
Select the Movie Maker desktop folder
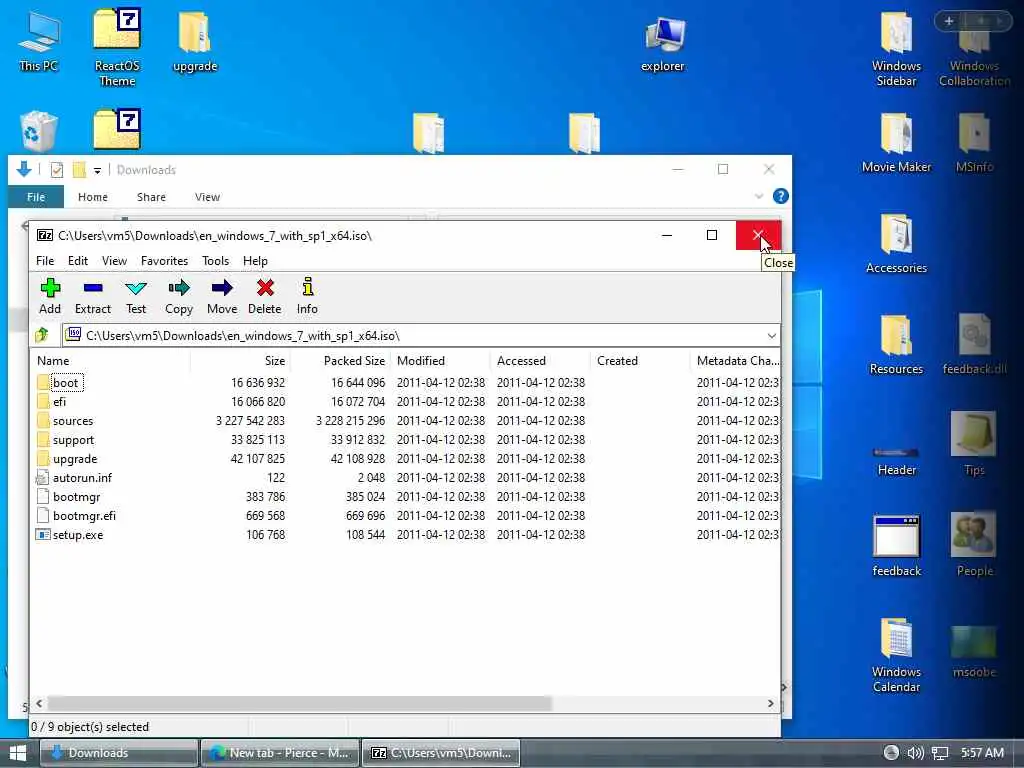coord(896,143)
